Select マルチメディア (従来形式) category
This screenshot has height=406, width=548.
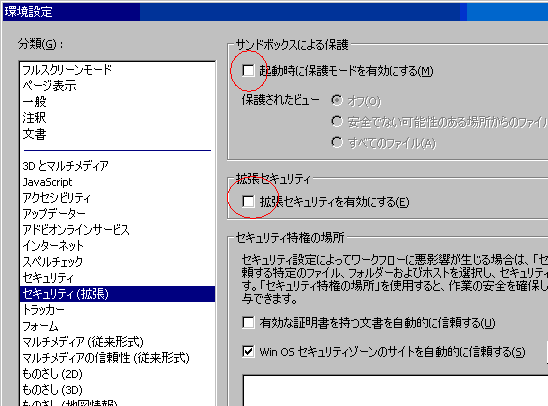click(117, 342)
